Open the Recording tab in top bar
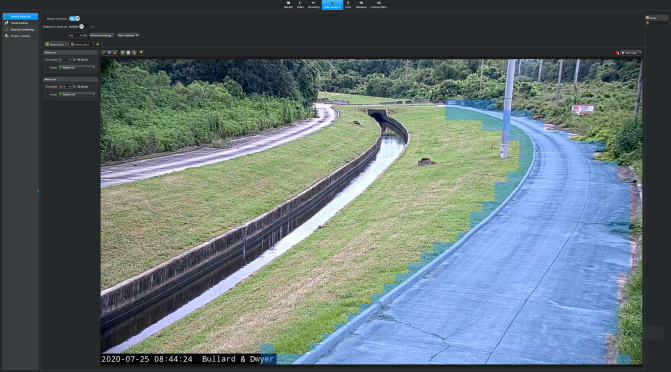The height and width of the screenshot is (372, 671). 314,5
